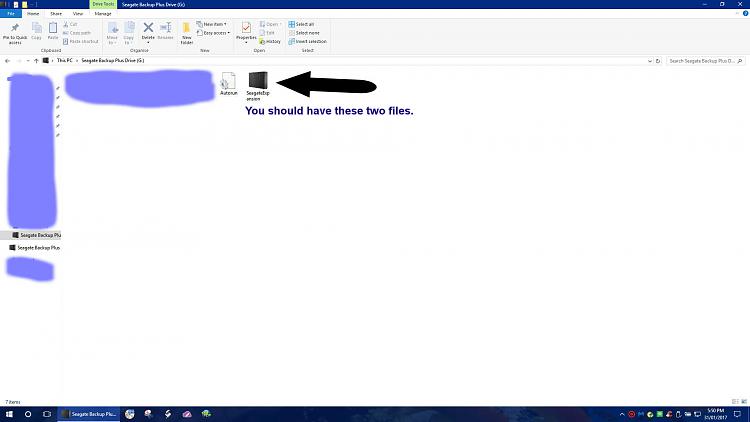Open the Action Center notifications

tap(738, 414)
